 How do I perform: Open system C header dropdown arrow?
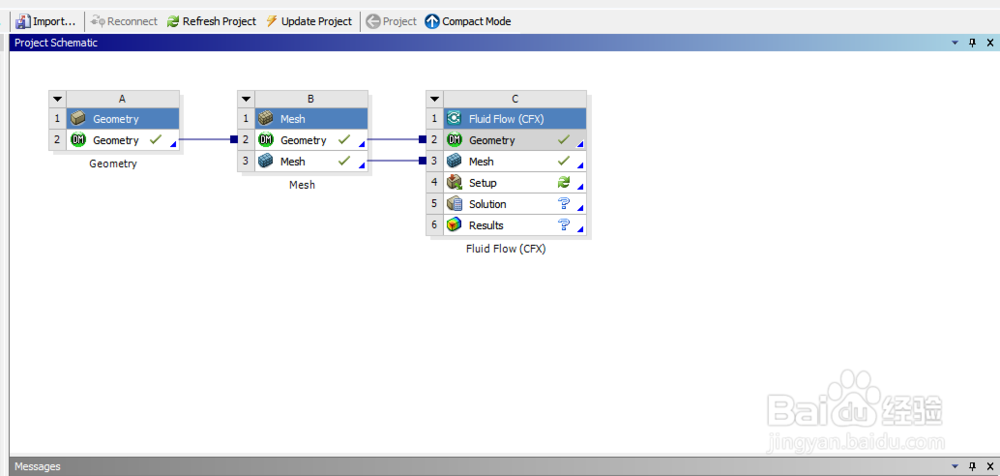(434, 99)
